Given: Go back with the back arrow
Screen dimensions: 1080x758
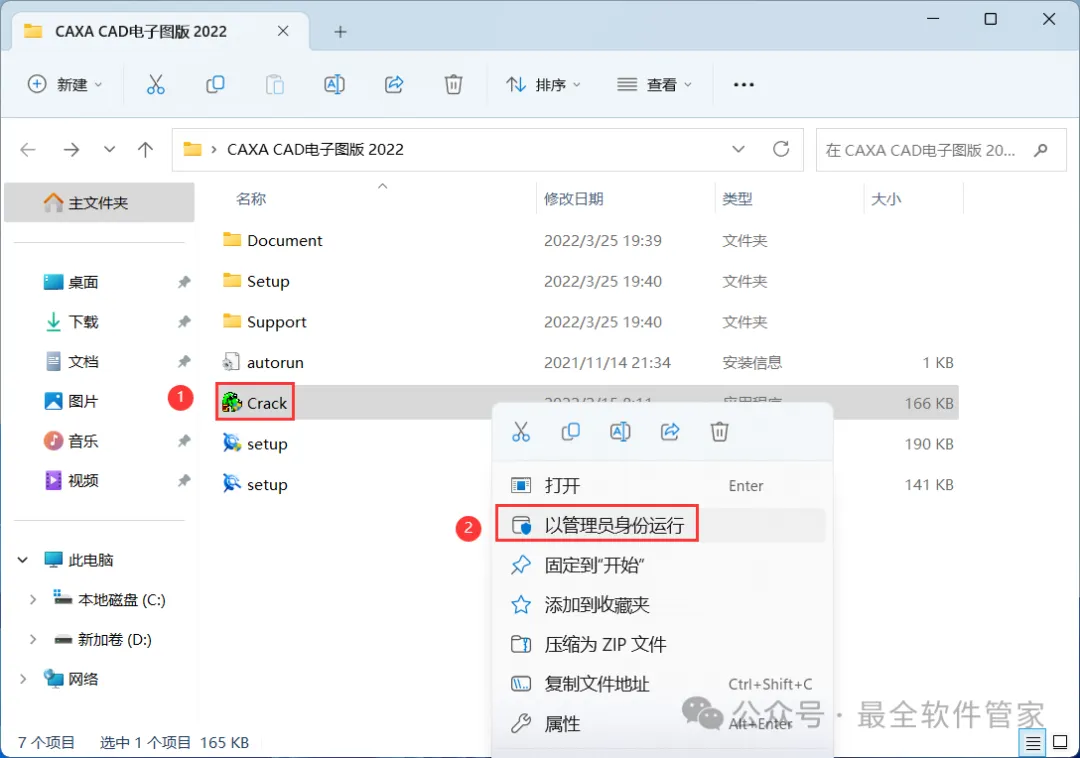Looking at the screenshot, I should (28, 149).
